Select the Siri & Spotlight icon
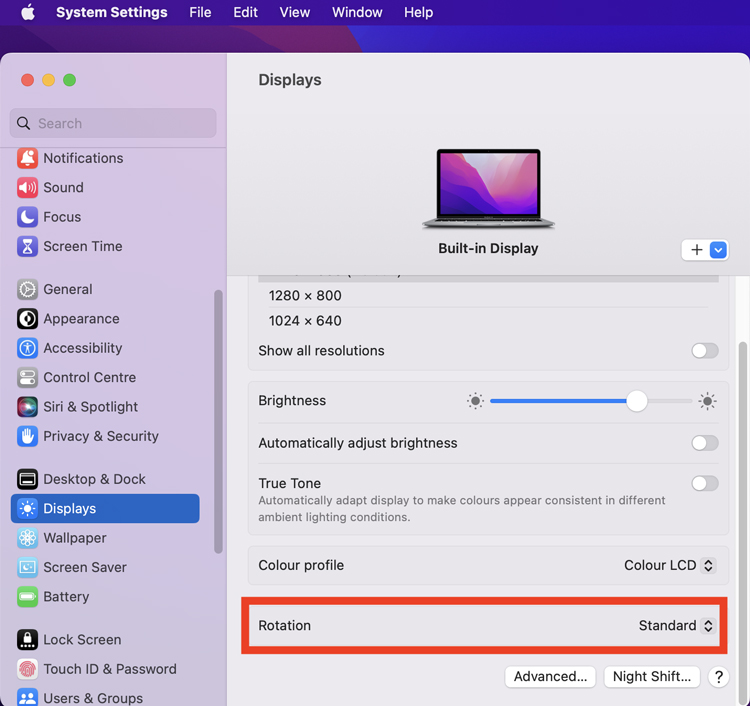 [27, 407]
